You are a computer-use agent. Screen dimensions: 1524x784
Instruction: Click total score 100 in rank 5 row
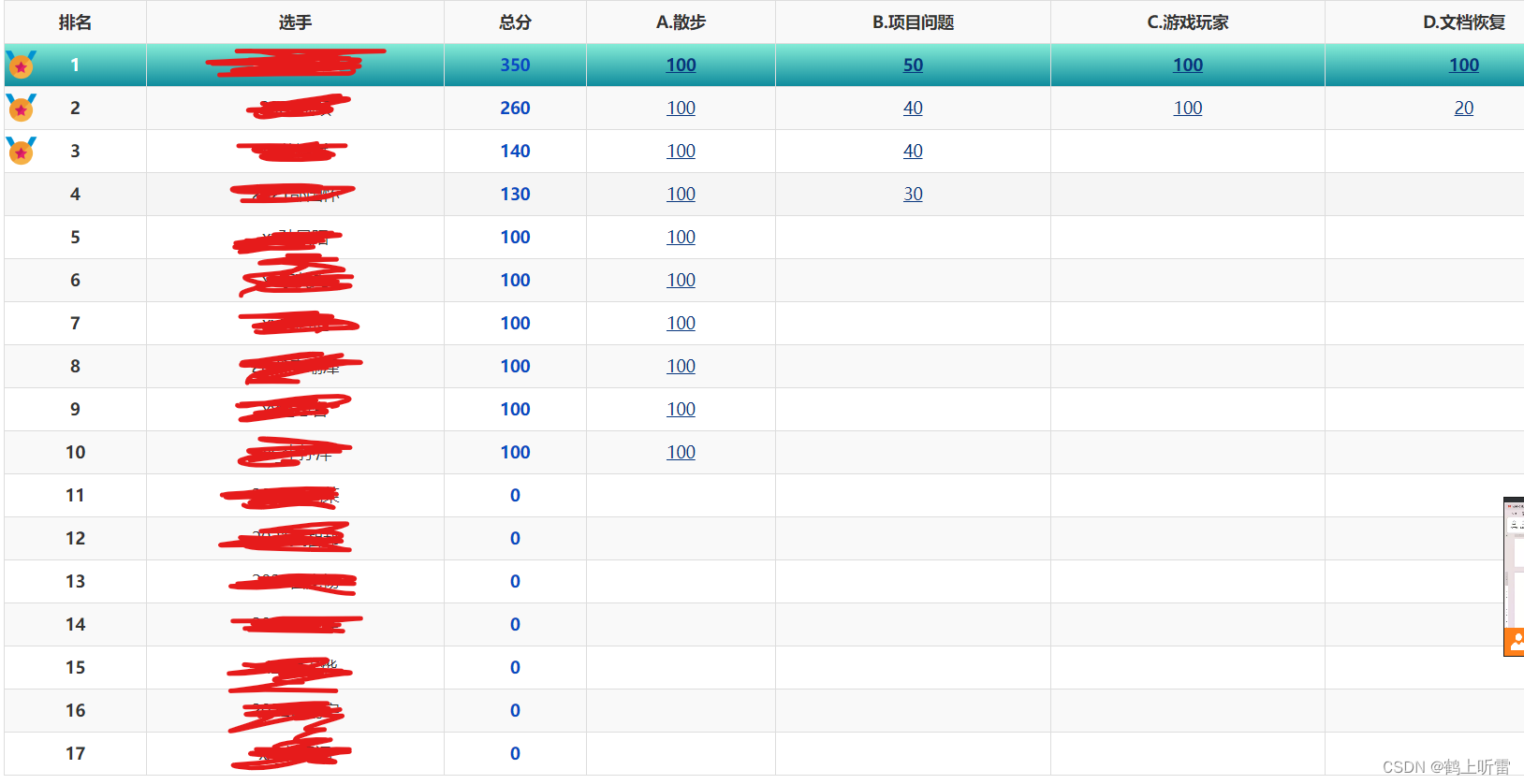(515, 237)
